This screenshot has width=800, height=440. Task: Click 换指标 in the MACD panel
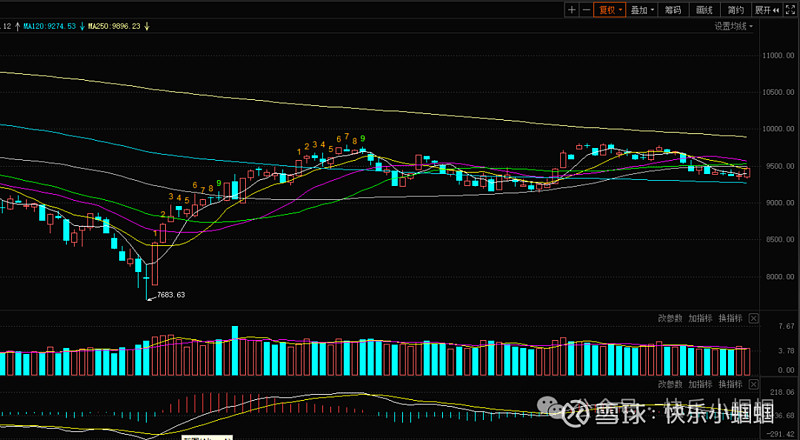tap(730, 384)
